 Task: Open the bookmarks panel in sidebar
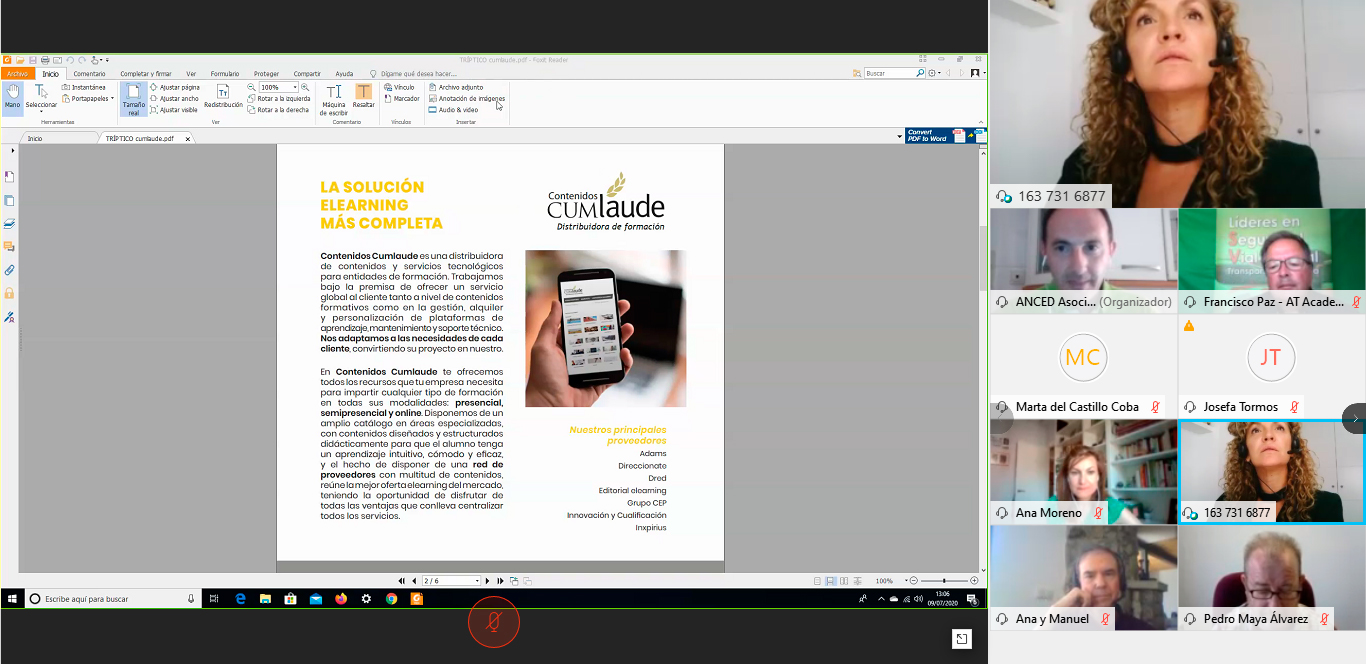tap(9, 176)
